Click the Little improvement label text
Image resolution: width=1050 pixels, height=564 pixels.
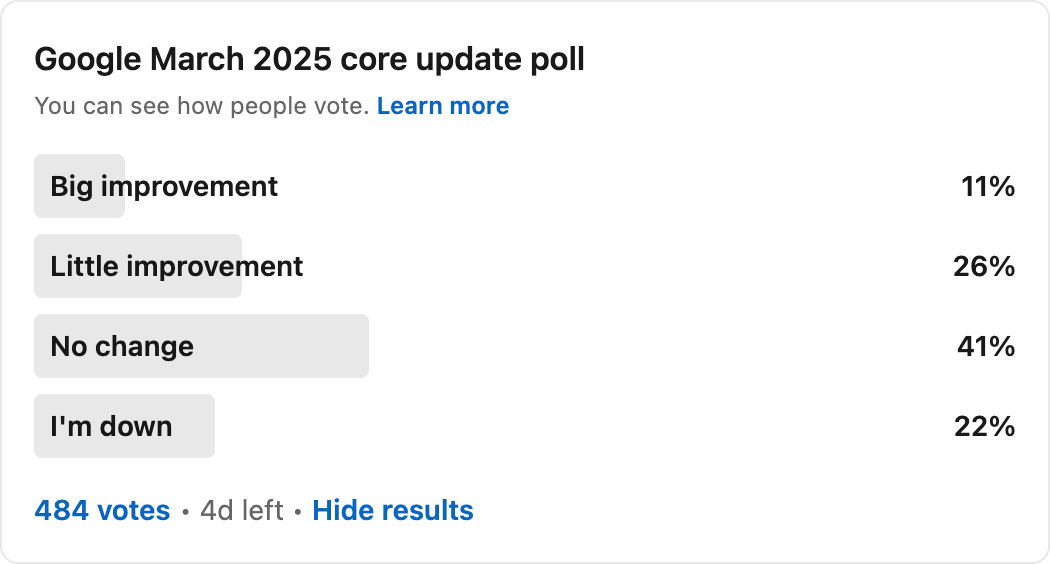tap(177, 267)
